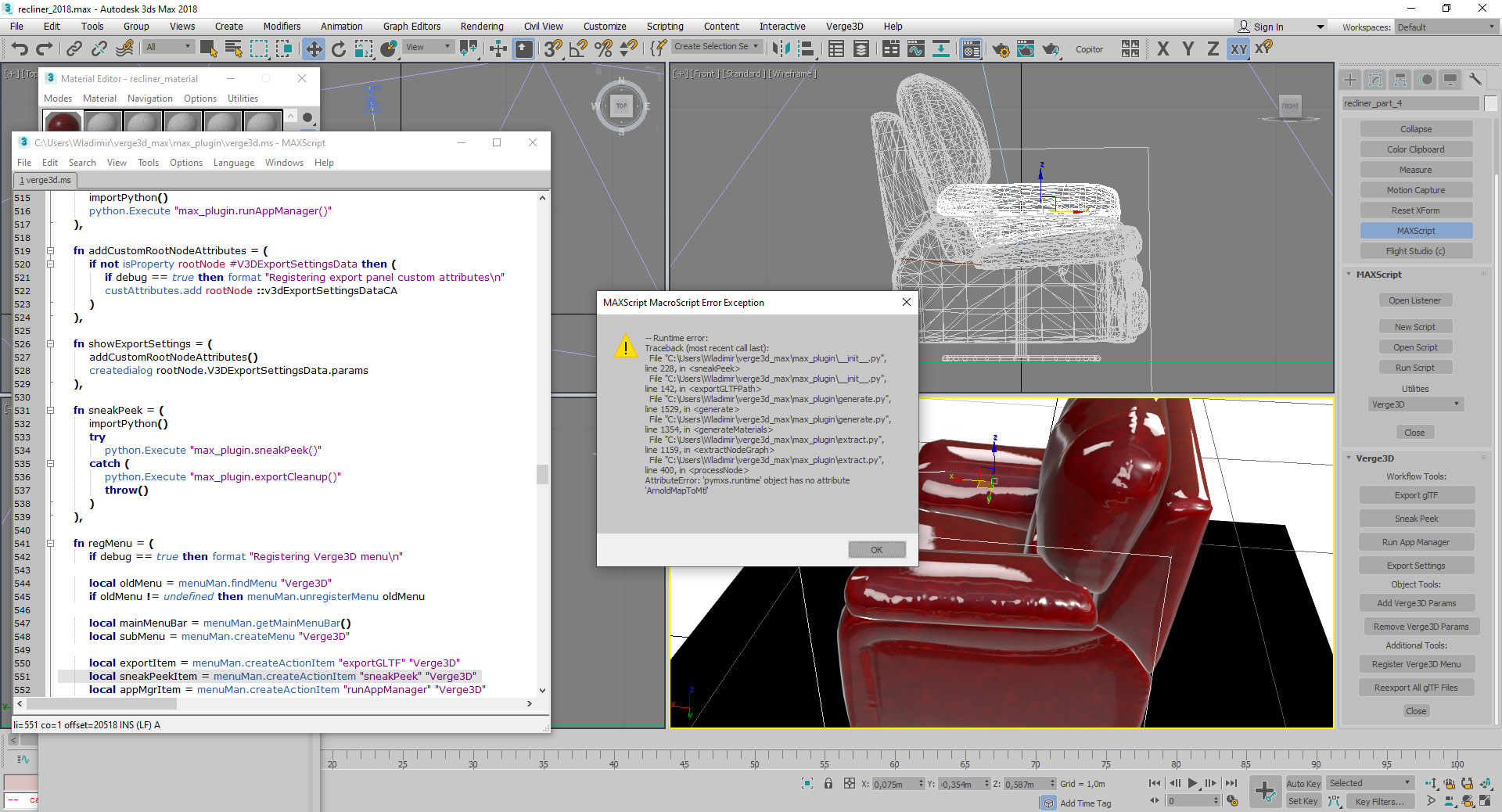Image resolution: width=1502 pixels, height=812 pixels.
Task: Open the Selected key mode dropdown
Action: (1369, 783)
